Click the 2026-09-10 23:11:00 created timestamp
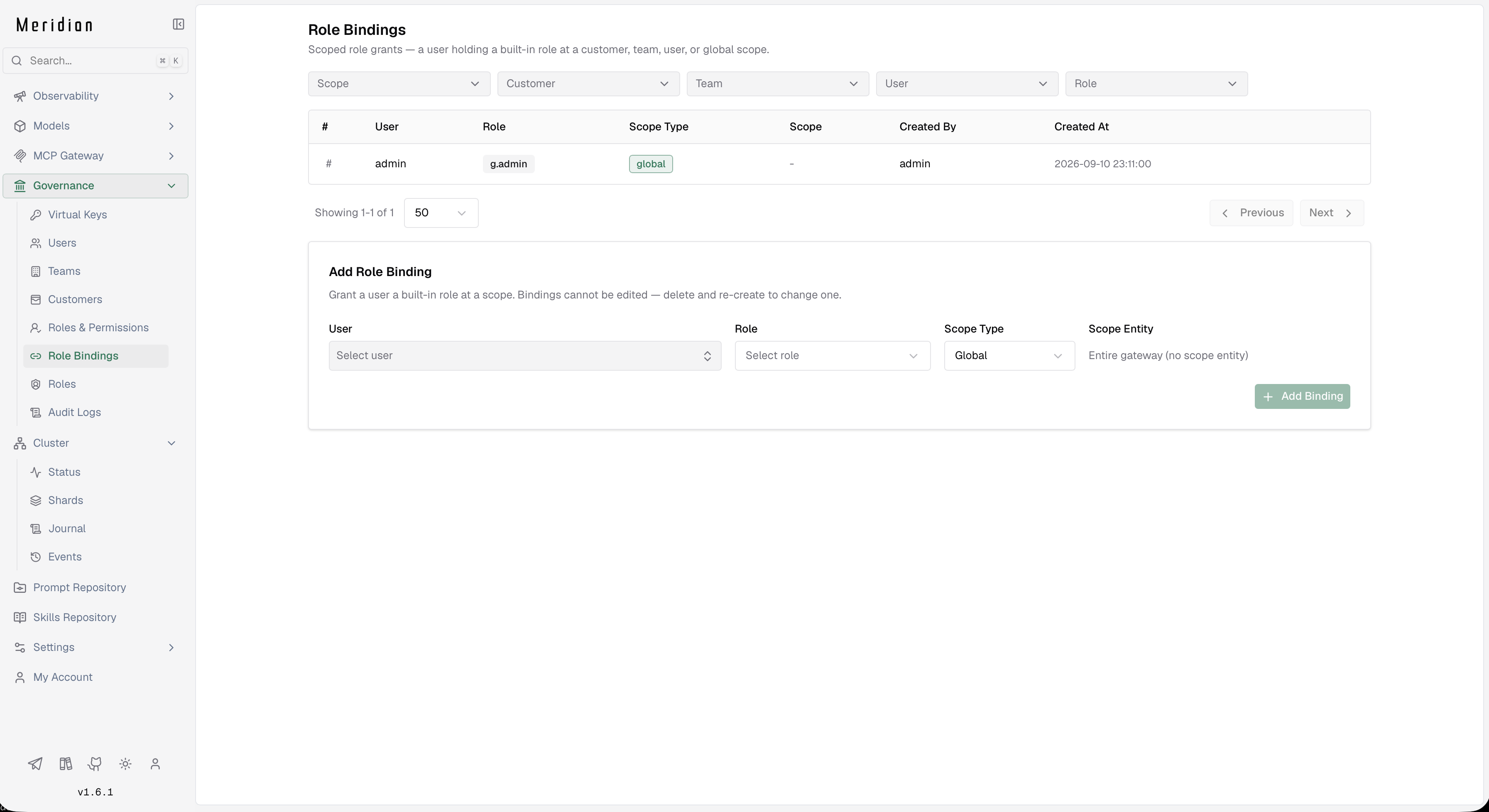This screenshot has width=1489, height=812. tap(1102, 164)
